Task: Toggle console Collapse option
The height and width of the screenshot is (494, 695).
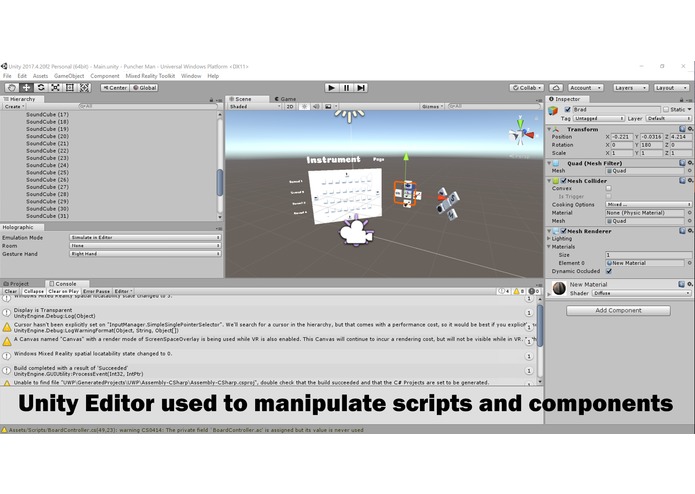Action: click(x=34, y=292)
